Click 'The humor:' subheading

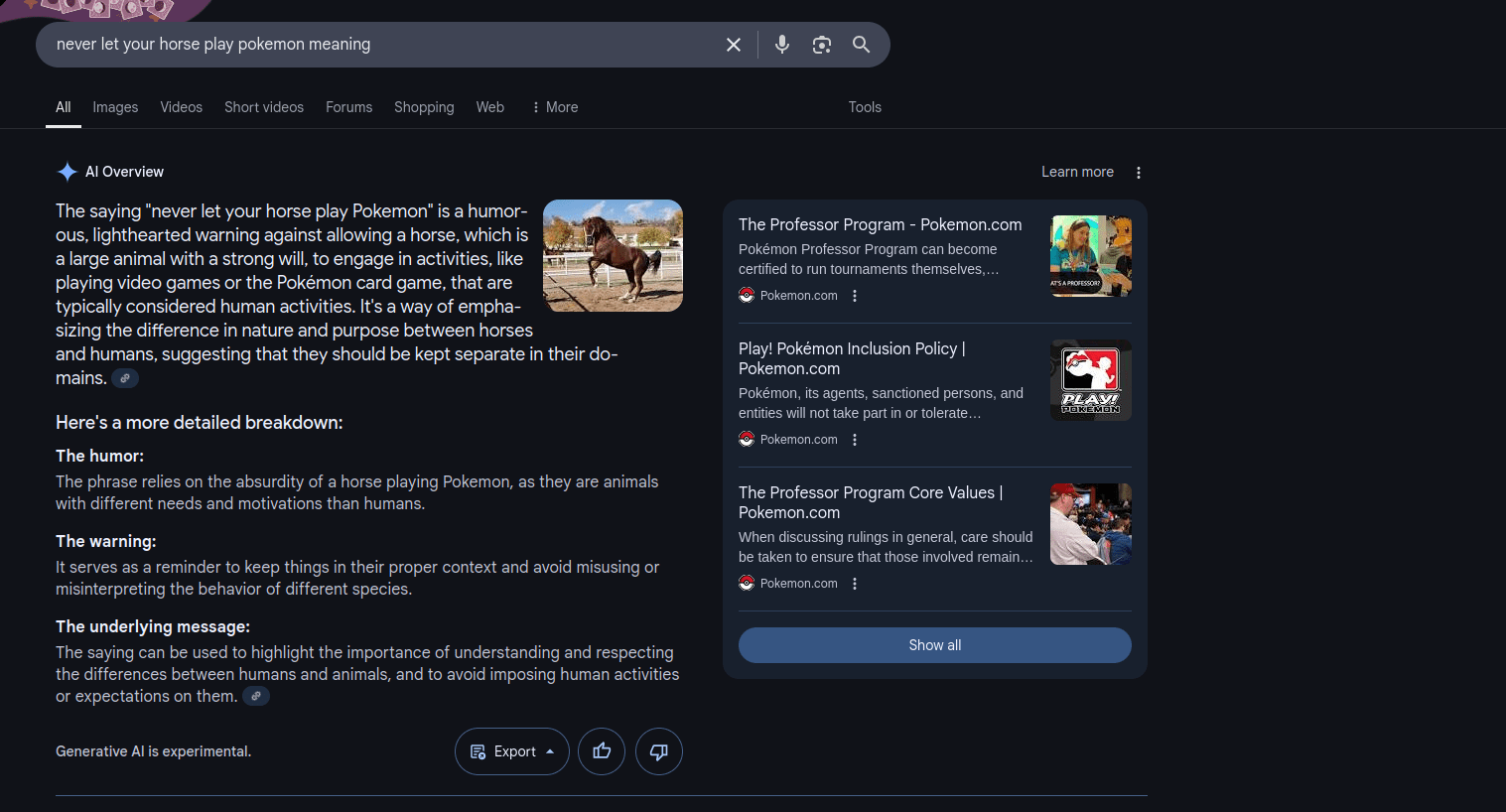click(99, 456)
